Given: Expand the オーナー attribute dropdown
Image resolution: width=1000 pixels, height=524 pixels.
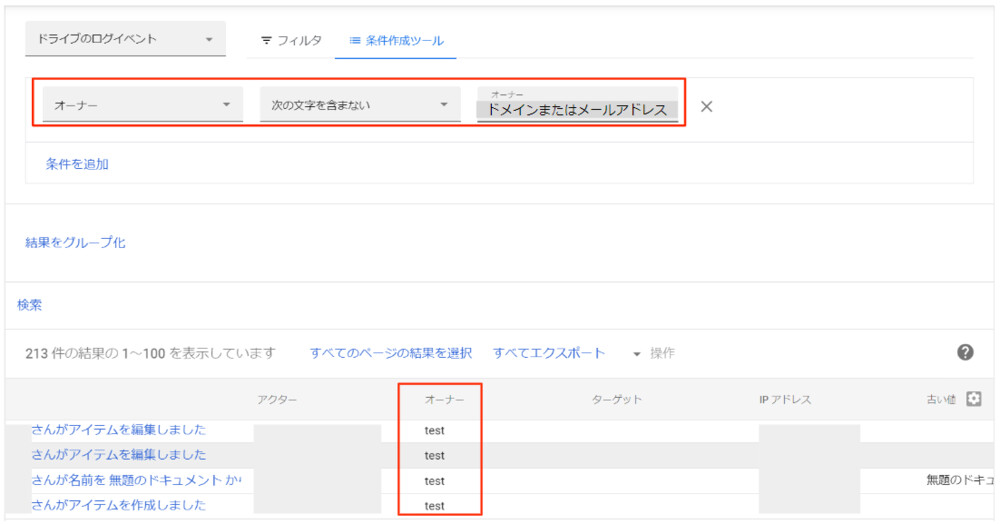Looking at the screenshot, I should [x=142, y=105].
